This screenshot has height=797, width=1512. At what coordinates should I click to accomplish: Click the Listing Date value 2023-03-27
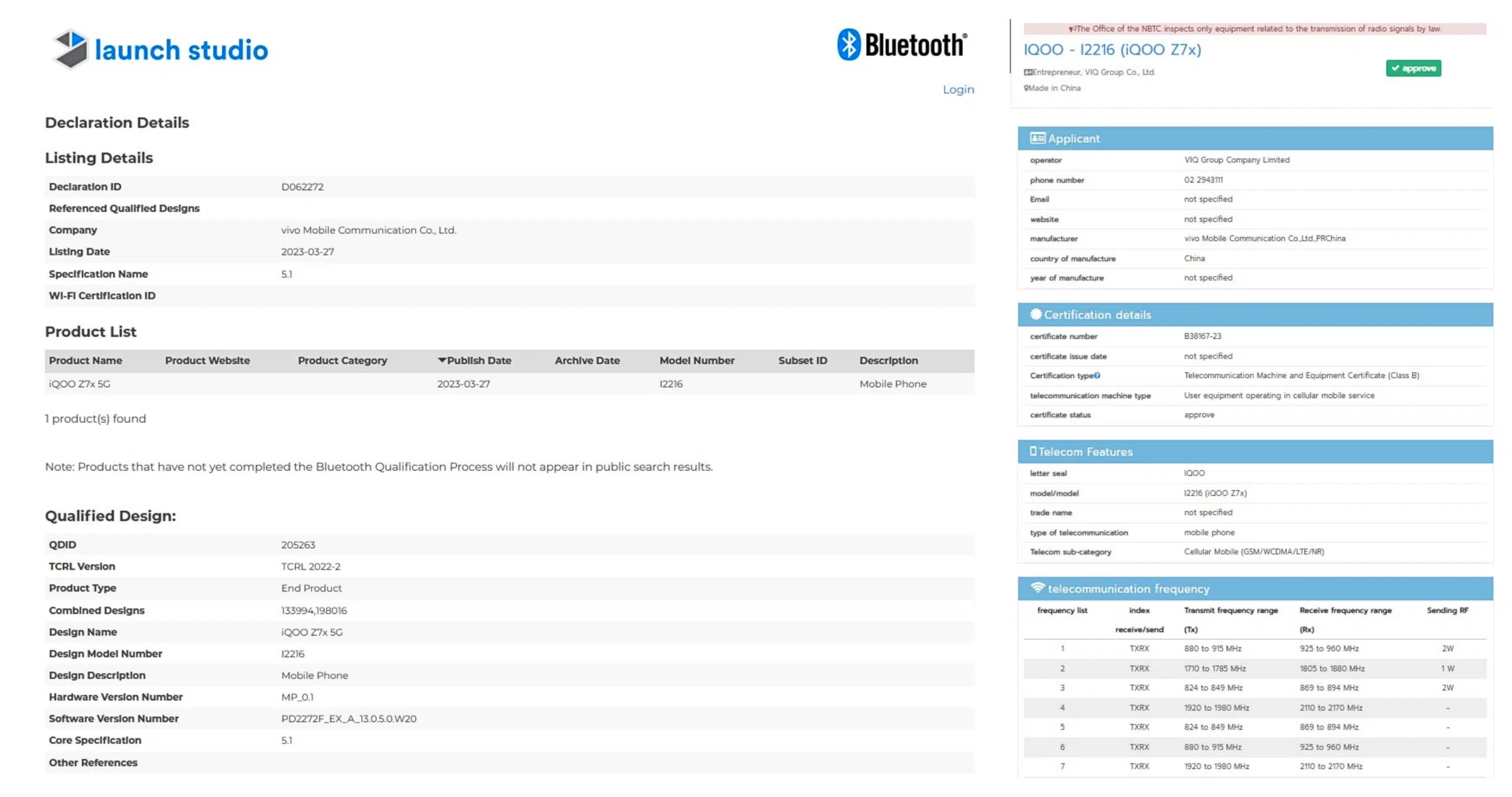click(307, 251)
